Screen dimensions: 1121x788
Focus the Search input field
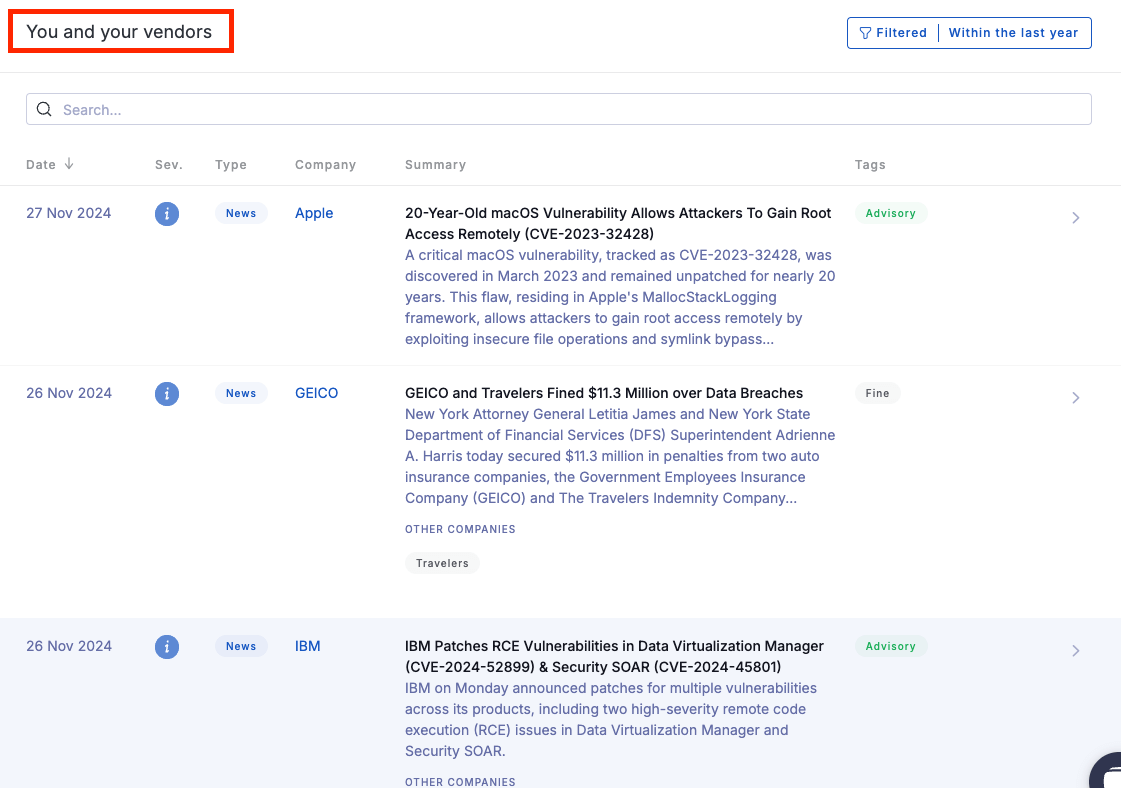tap(558, 109)
